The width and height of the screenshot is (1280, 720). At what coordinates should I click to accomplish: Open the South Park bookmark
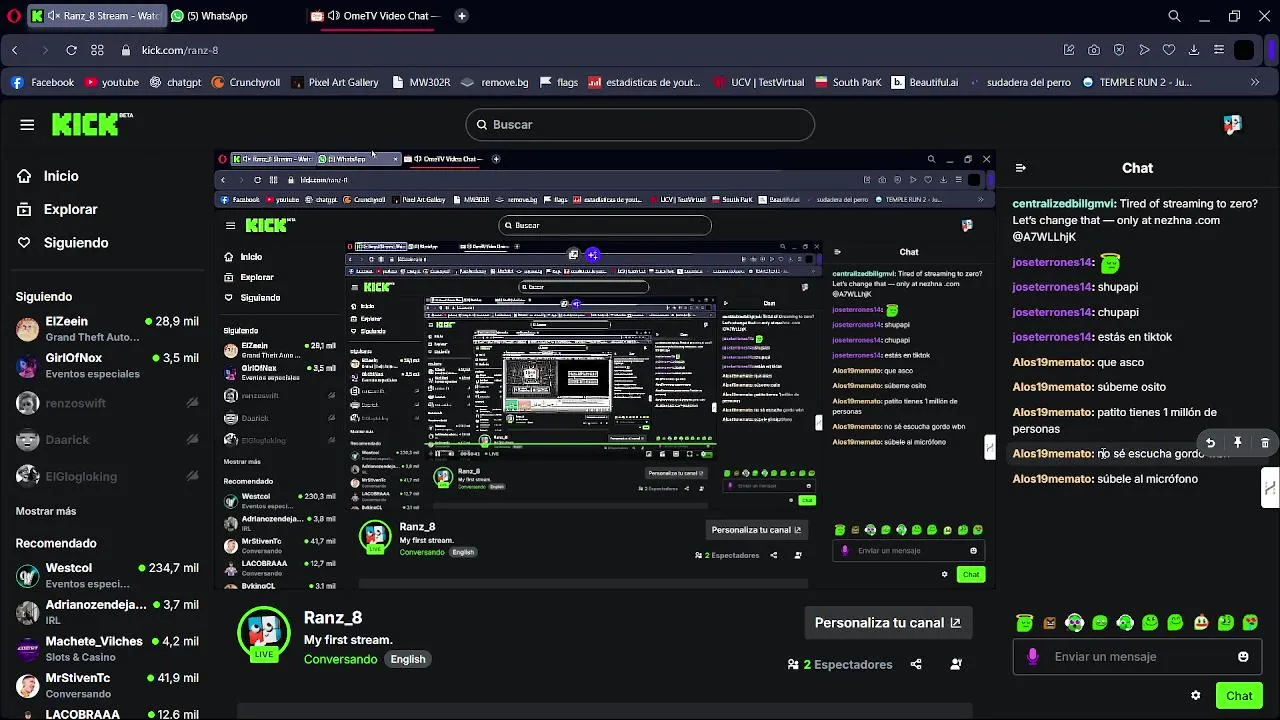pyautogui.click(x=849, y=82)
